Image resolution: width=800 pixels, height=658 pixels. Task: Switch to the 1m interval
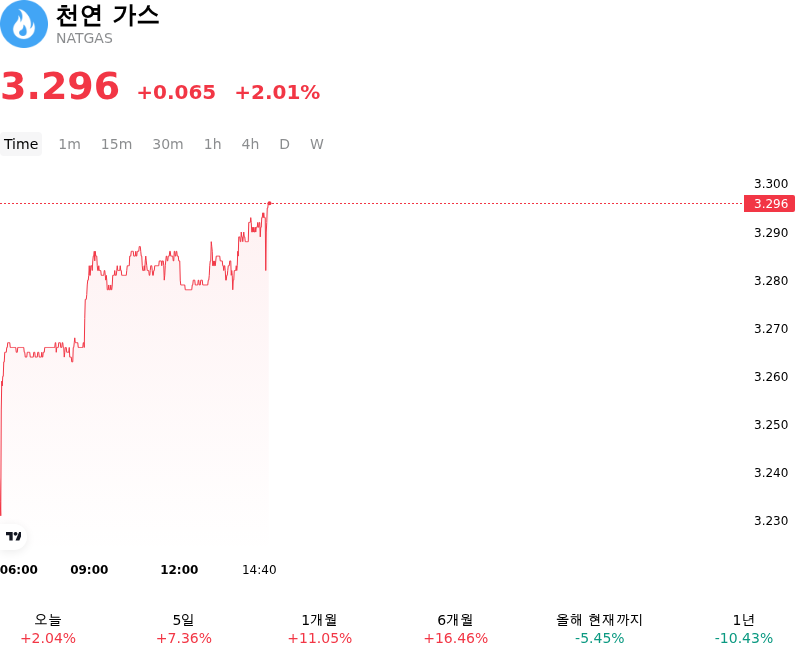tap(69, 144)
